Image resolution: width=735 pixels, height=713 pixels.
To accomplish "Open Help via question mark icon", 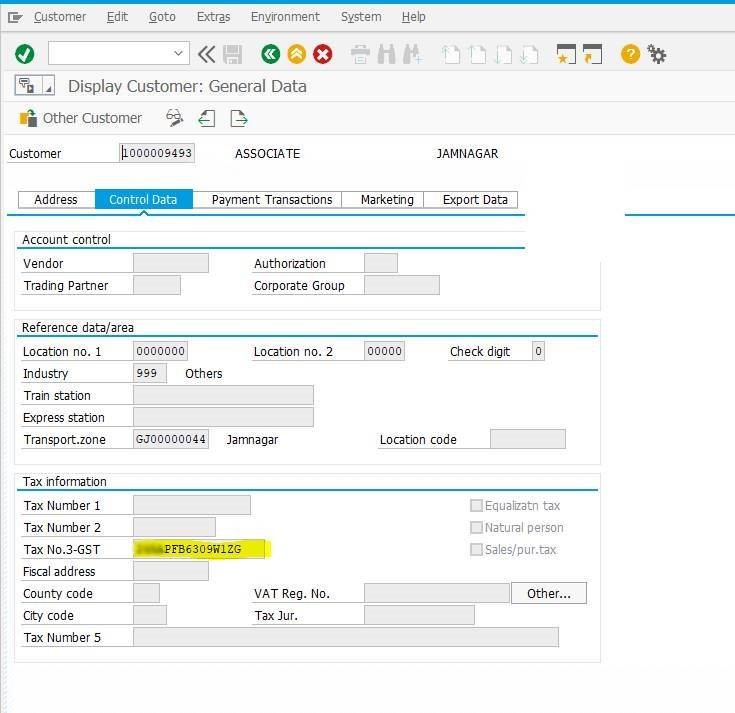I will [630, 54].
